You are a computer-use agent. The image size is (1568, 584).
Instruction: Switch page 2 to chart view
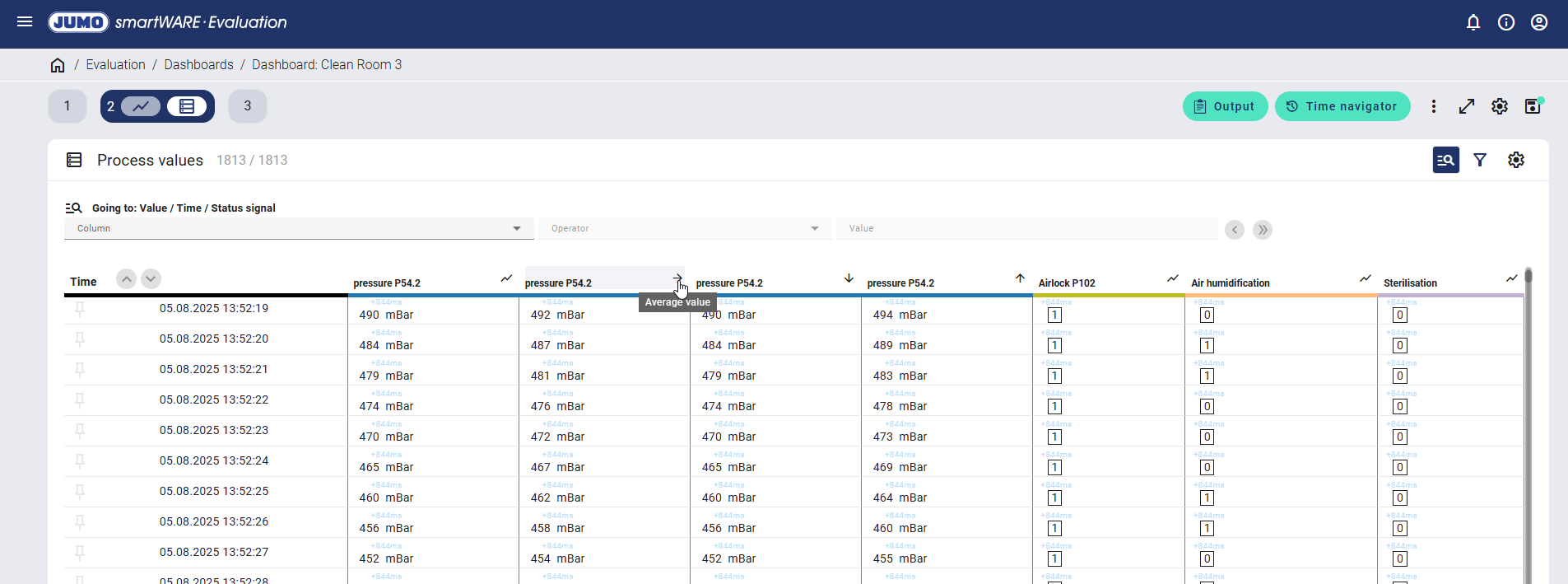[141, 106]
